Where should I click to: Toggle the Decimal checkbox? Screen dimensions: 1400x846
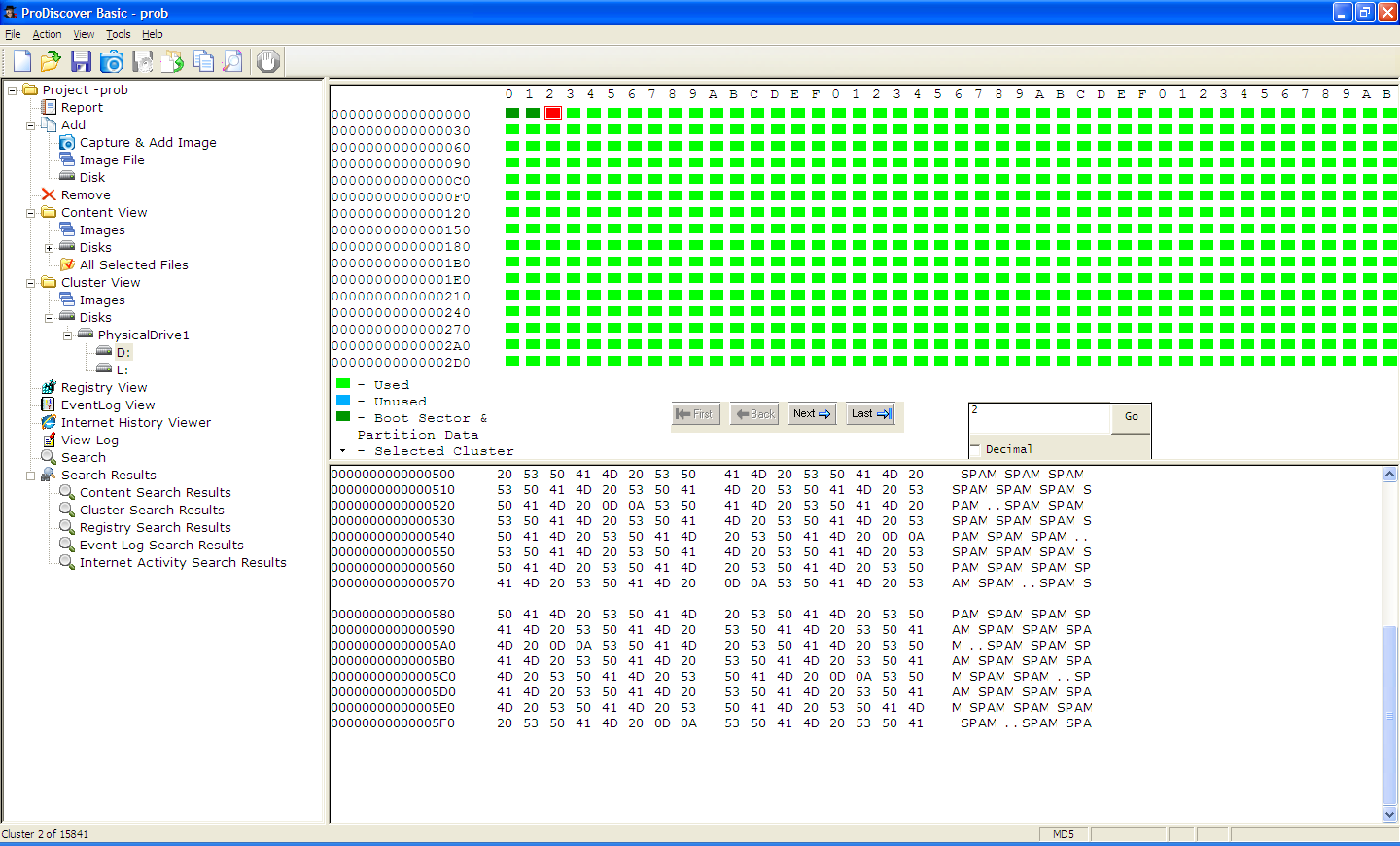coord(975,448)
